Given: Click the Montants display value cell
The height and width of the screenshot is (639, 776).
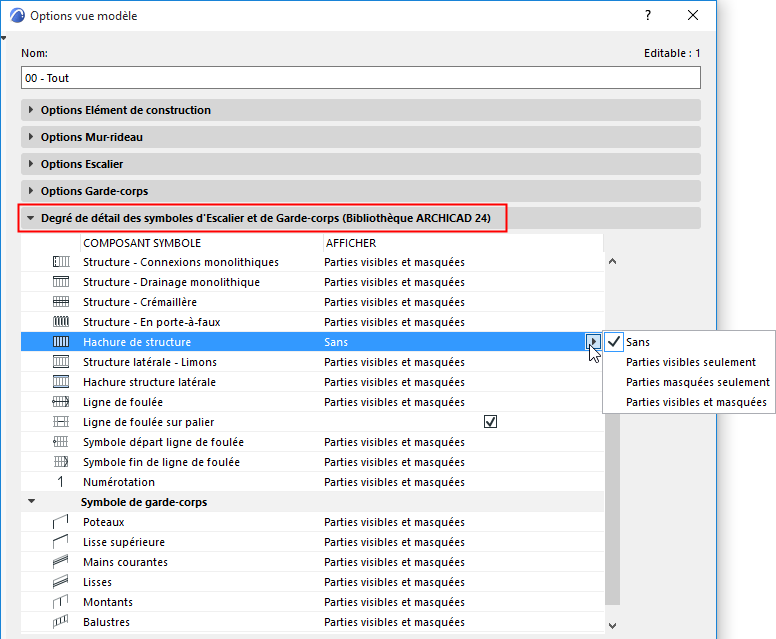Looking at the screenshot, I should tap(394, 602).
